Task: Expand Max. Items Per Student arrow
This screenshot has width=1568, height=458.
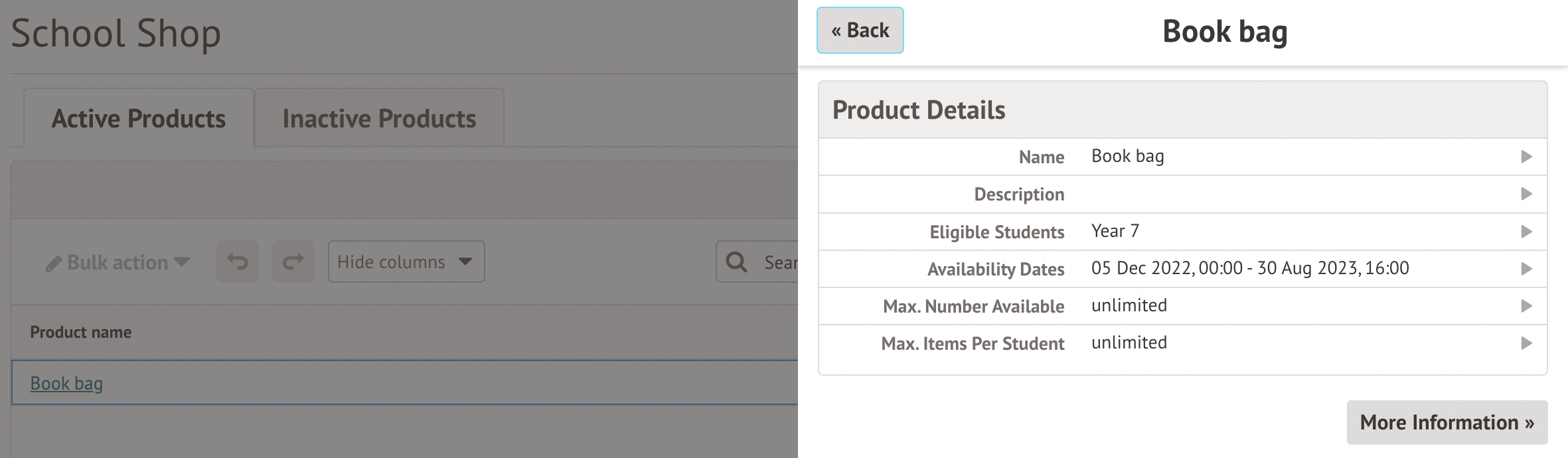Action: tap(1526, 343)
